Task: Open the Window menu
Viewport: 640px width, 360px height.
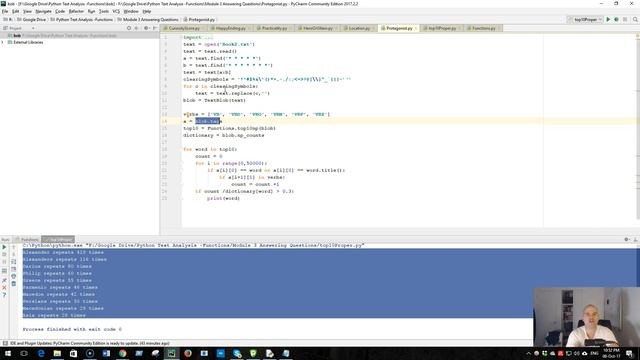Action: tap(131, 11)
